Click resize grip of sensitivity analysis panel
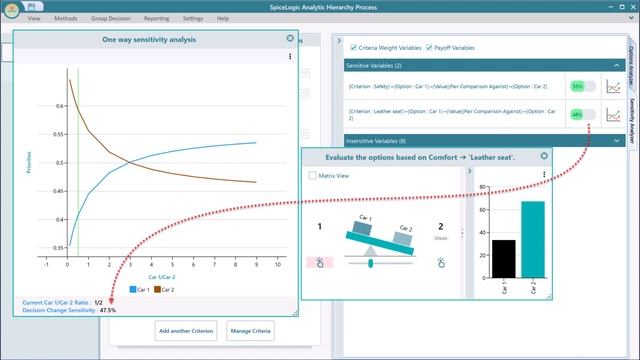 [x=295, y=313]
